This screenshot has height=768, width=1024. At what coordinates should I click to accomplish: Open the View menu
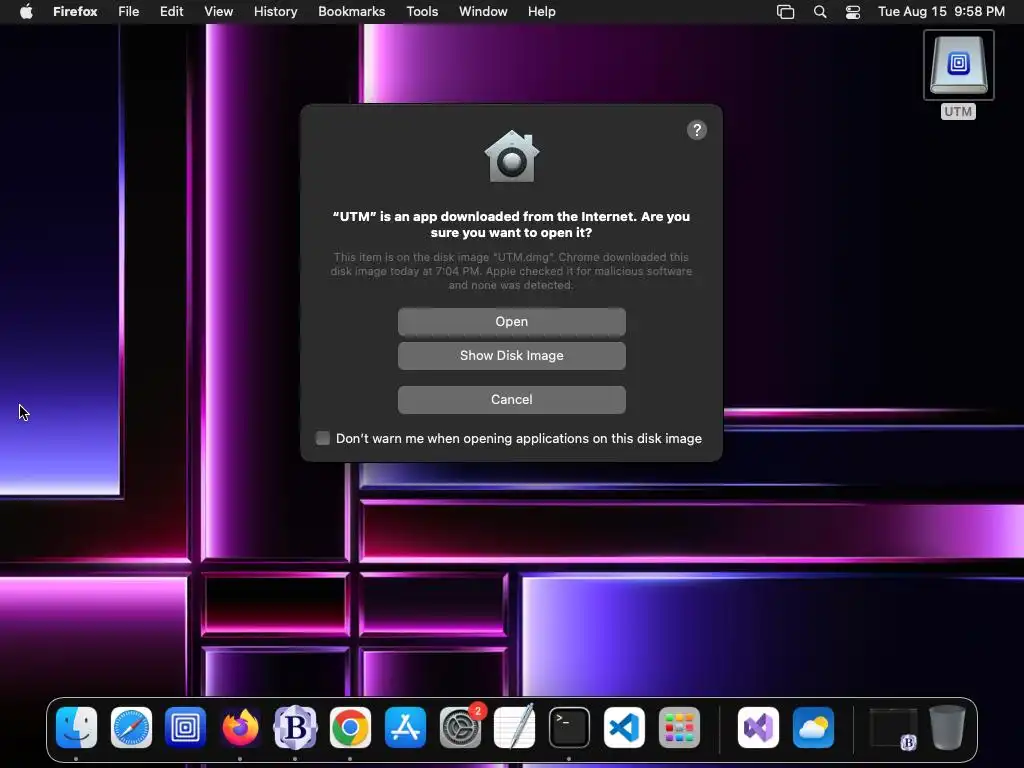[219, 12]
